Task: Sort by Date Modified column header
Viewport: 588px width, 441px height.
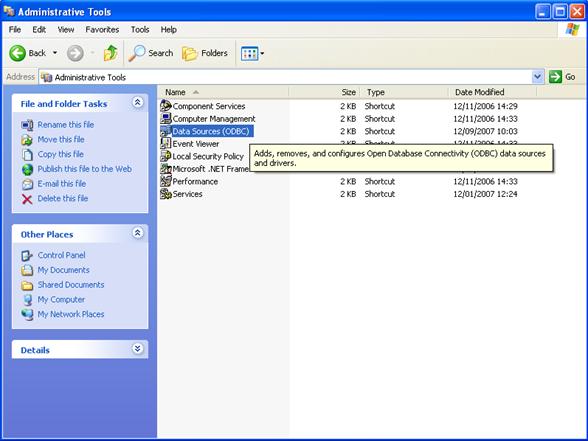Action: point(492,92)
